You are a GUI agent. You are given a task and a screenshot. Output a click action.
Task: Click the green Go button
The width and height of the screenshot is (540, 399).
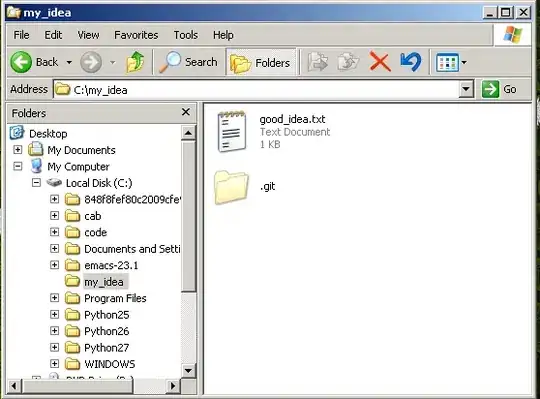click(499, 90)
